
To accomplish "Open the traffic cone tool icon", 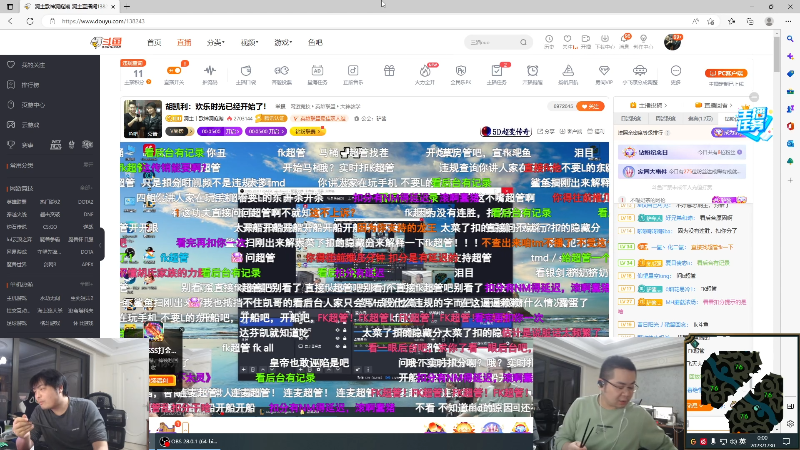I will (x=568, y=70).
